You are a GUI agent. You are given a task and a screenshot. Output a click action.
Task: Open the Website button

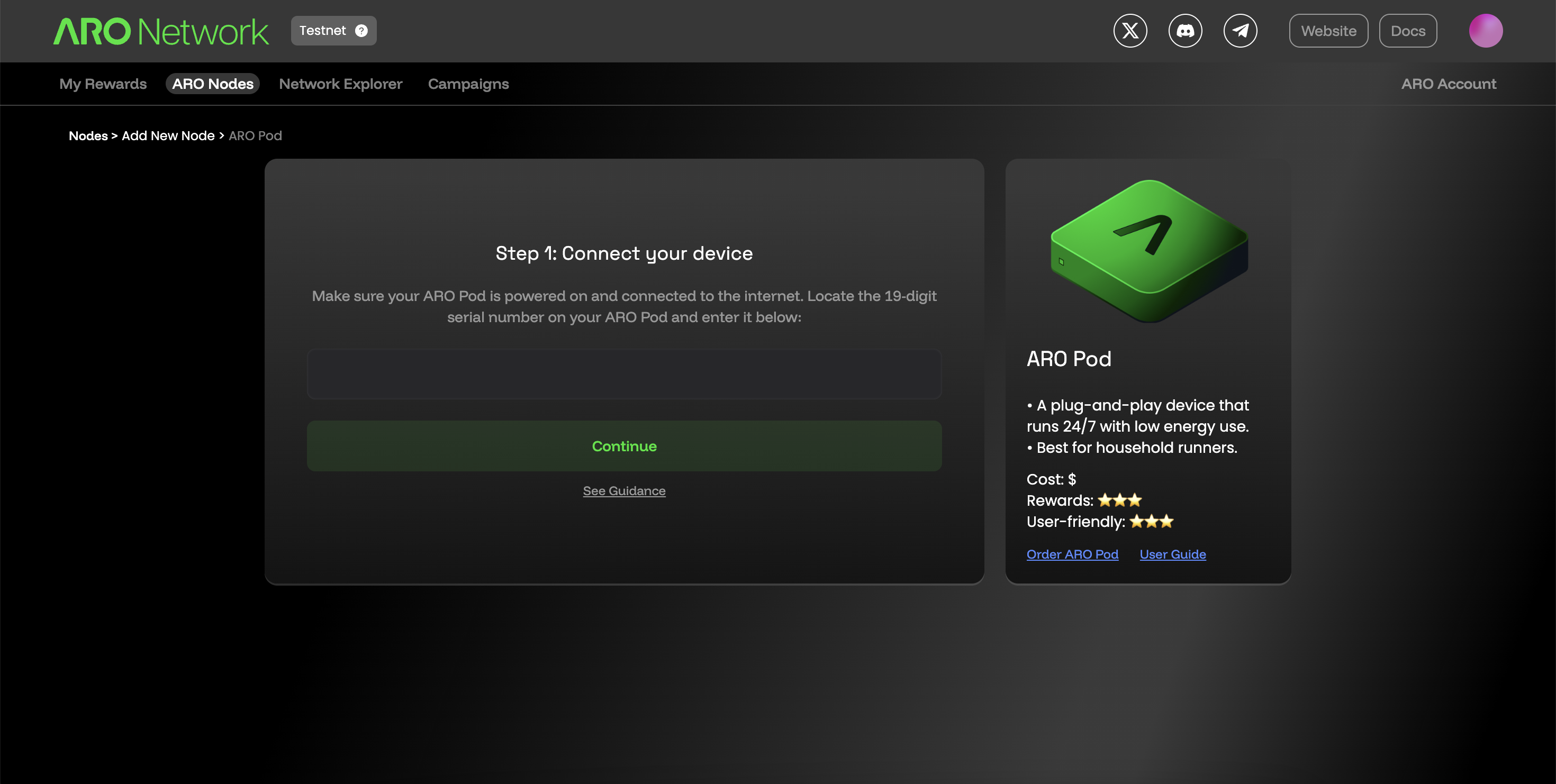[1328, 31]
